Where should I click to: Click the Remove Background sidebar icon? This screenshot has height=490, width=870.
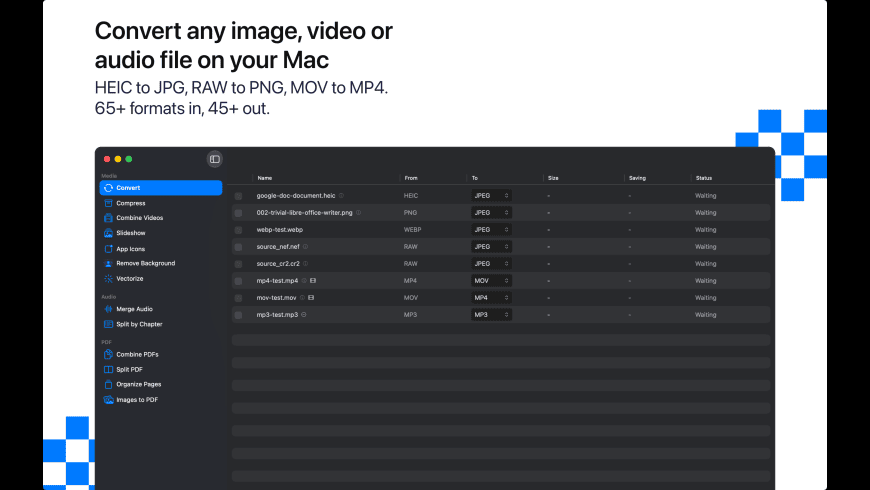tap(108, 264)
